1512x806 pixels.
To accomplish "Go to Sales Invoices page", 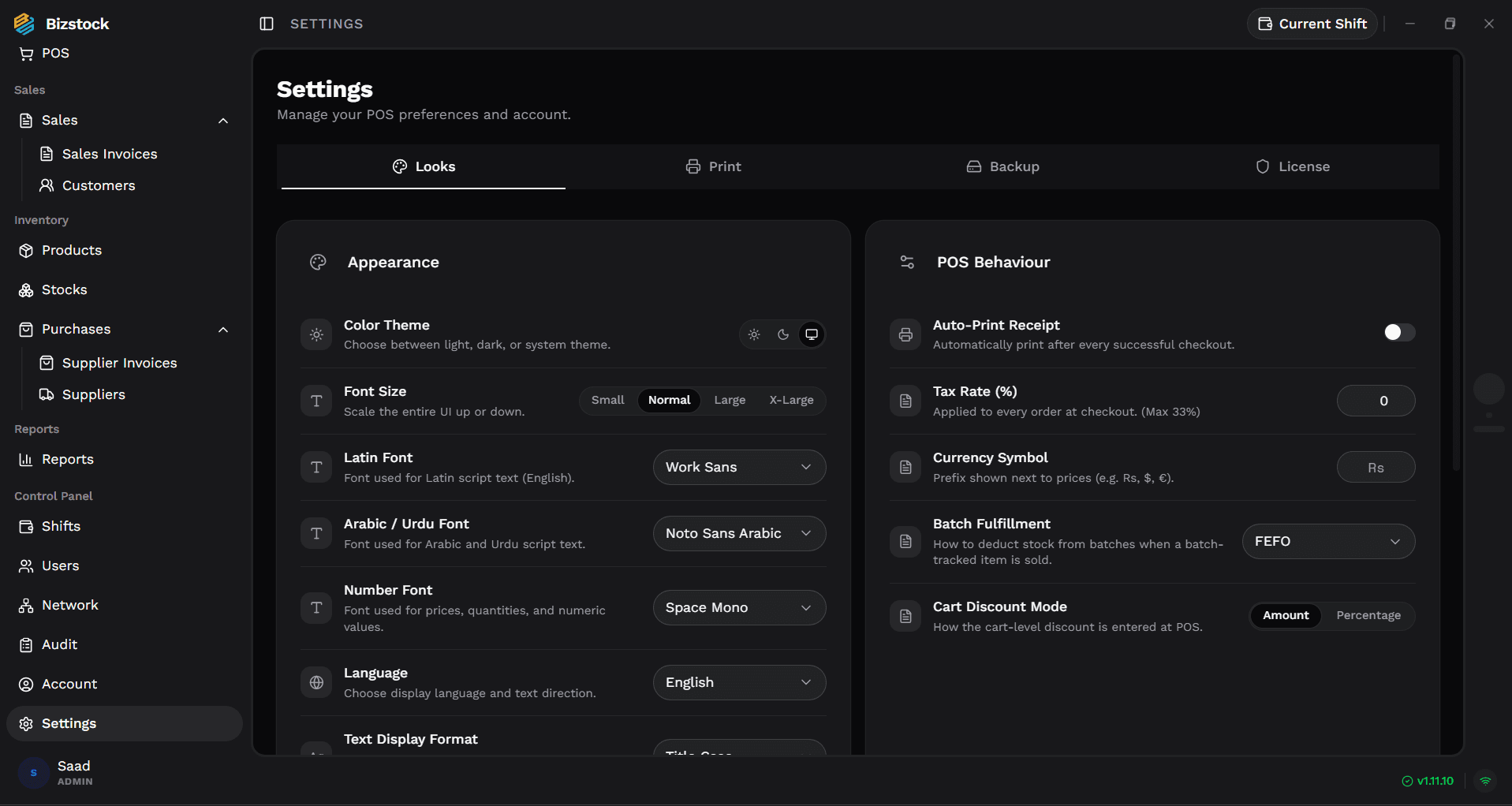I will click(110, 154).
